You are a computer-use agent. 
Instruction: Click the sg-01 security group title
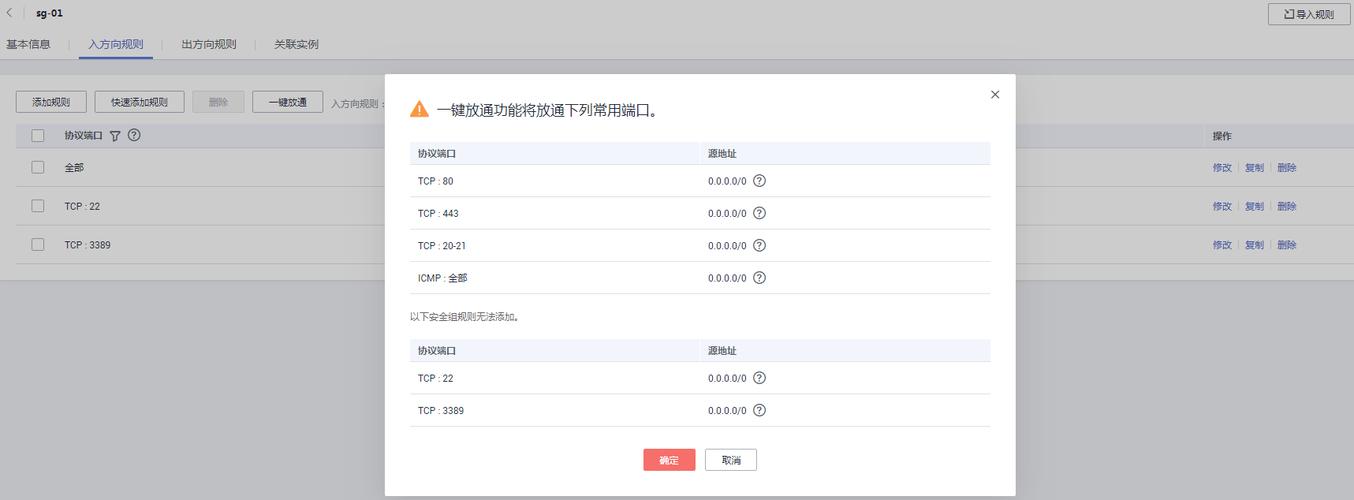[x=49, y=13]
